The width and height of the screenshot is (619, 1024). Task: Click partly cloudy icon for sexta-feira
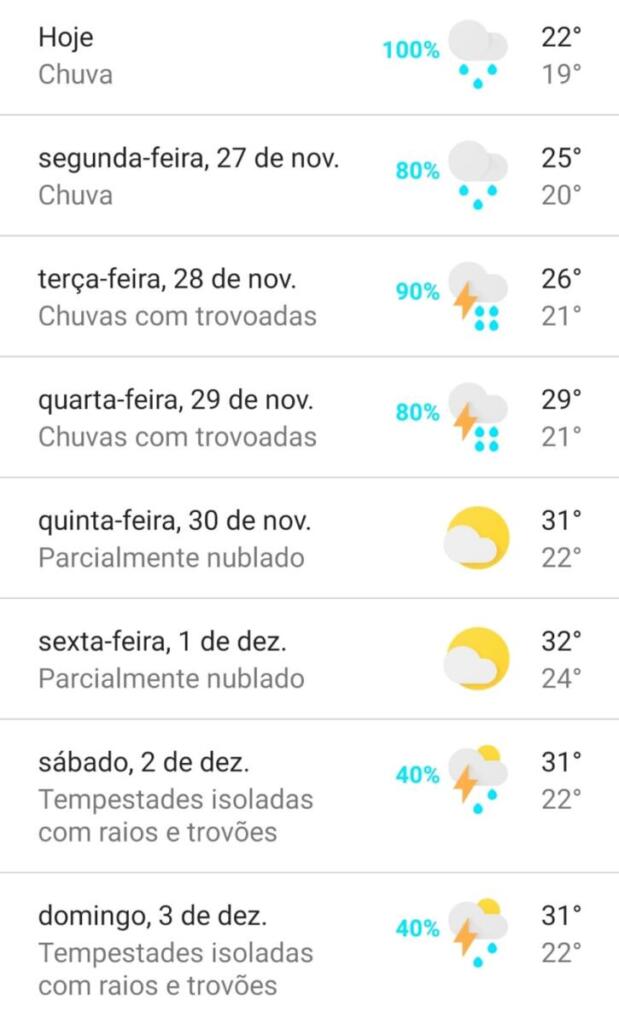477,659
